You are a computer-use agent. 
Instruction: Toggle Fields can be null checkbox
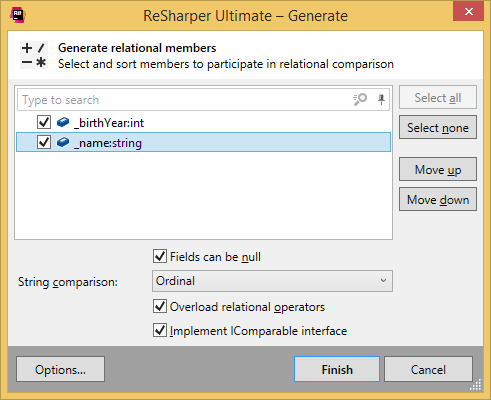point(160,256)
